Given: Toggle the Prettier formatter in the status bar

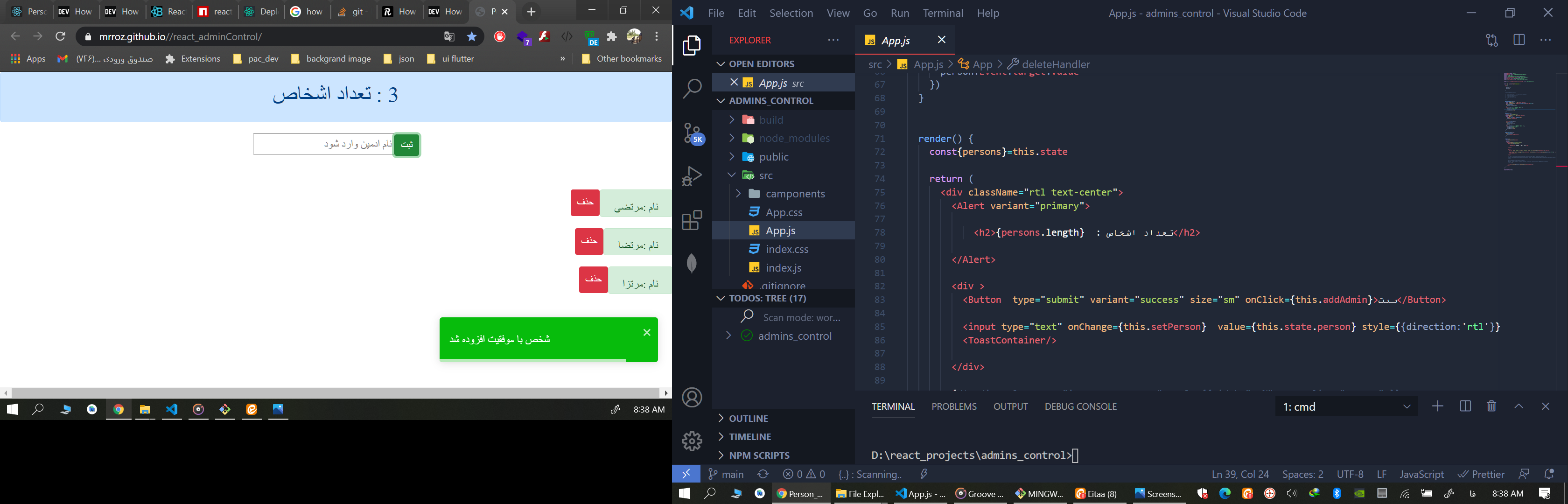Looking at the screenshot, I should tap(1481, 474).
